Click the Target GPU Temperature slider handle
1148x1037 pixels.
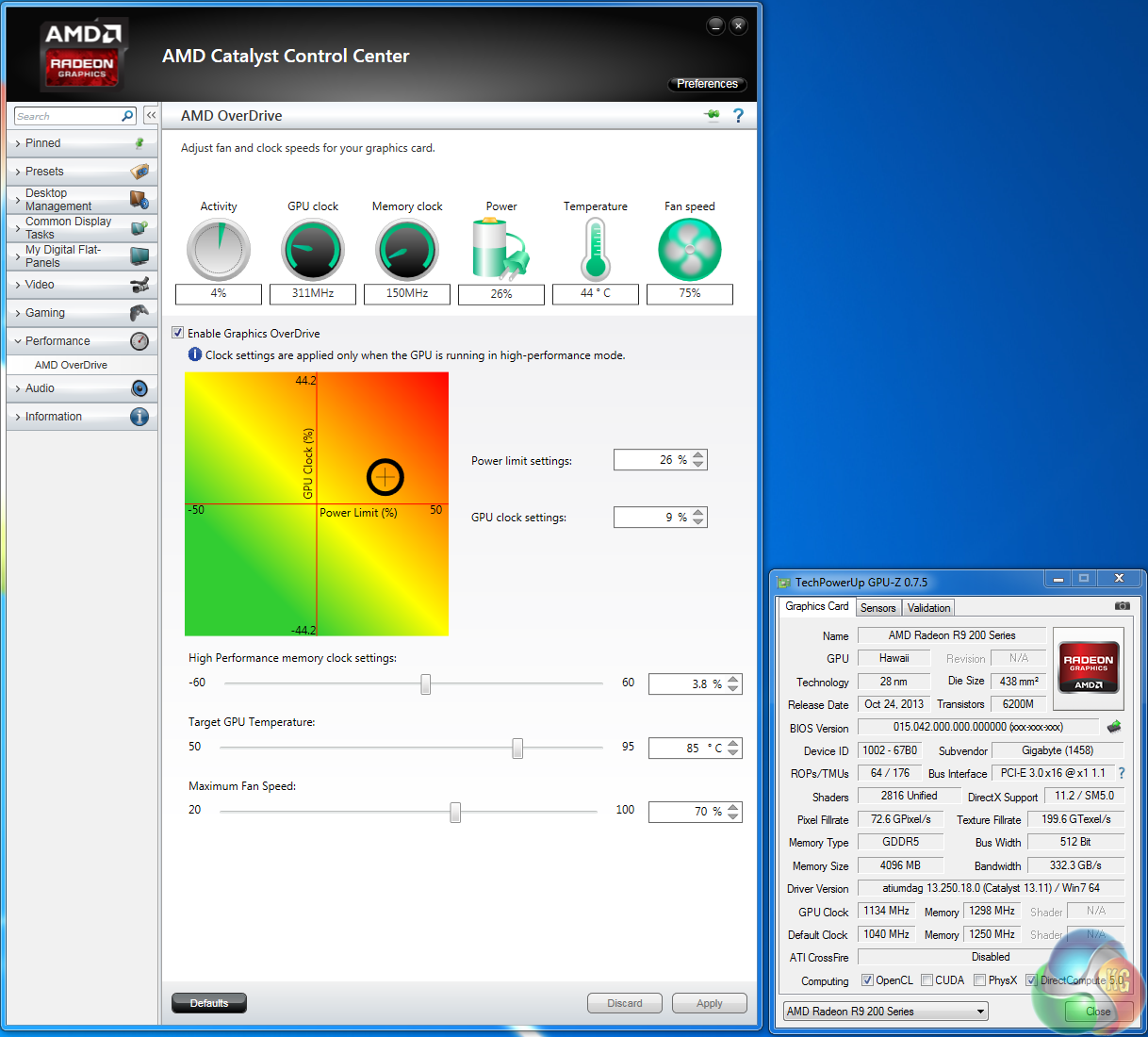point(517,748)
